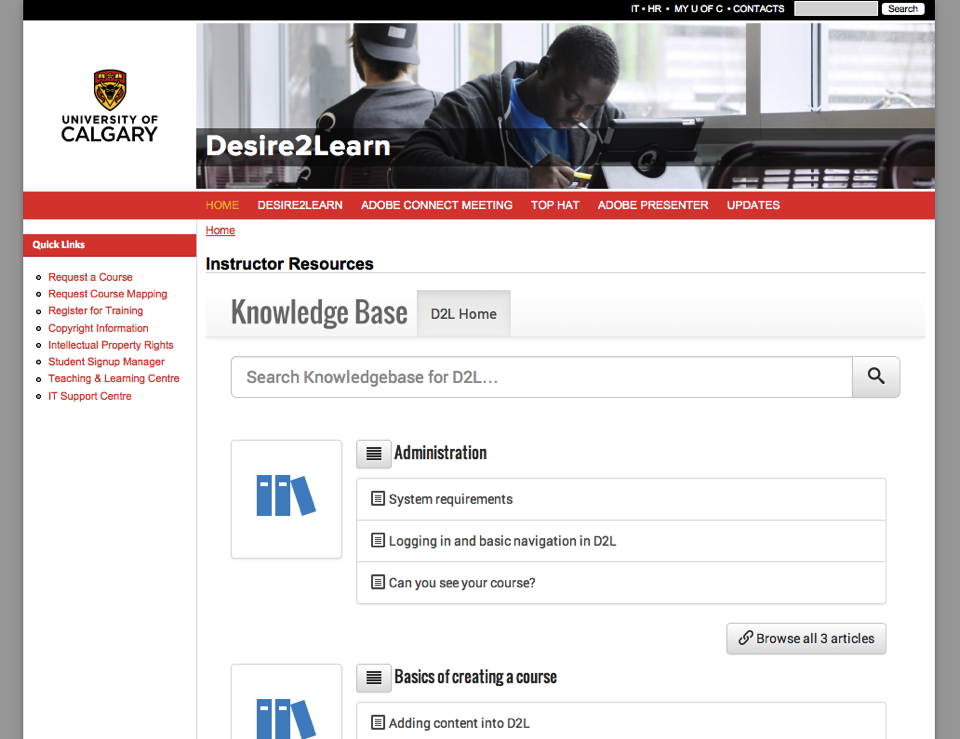Open the Top Hat menu item

[555, 205]
